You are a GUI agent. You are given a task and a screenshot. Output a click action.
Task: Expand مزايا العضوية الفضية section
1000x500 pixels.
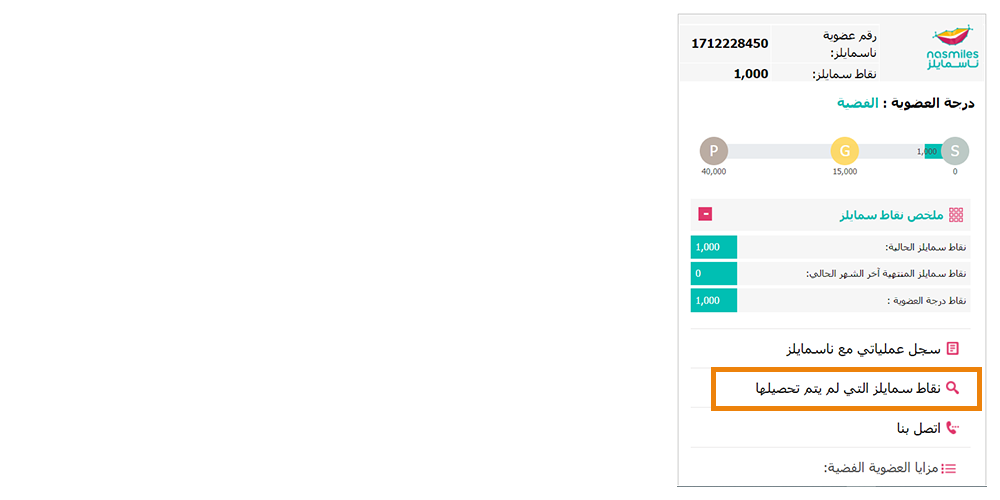(881, 468)
